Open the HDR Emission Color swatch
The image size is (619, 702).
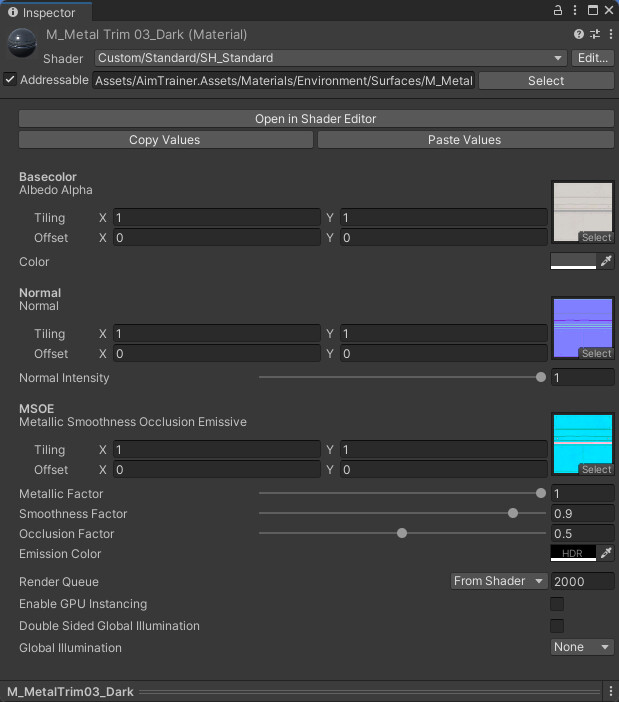click(573, 553)
